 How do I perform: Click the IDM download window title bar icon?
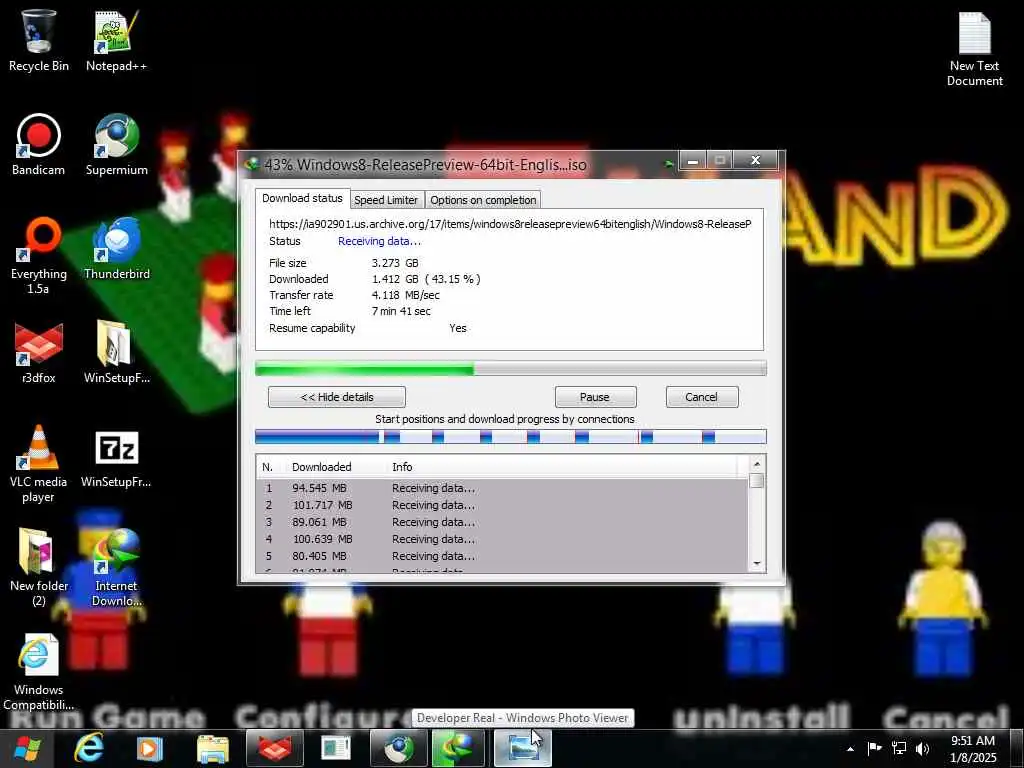(x=251, y=164)
